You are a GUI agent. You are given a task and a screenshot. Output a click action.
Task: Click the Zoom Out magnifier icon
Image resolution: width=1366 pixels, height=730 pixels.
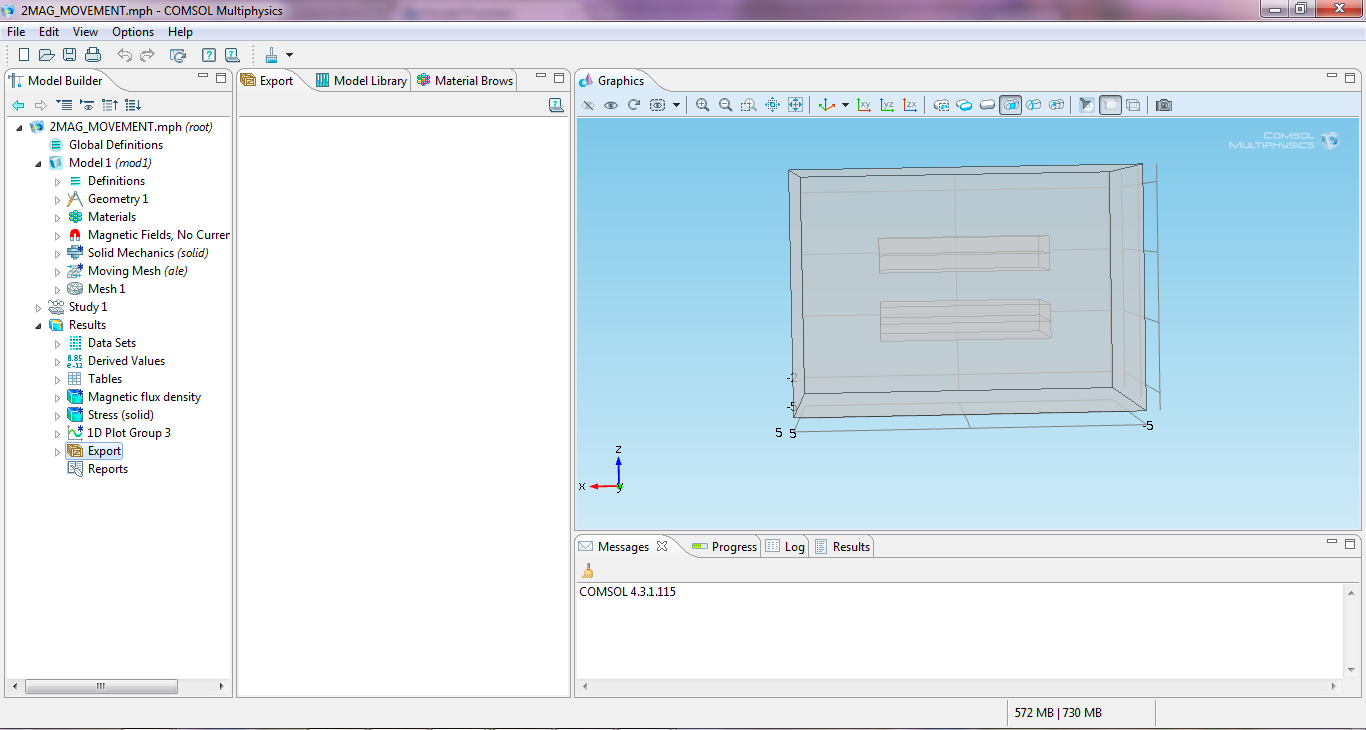point(726,105)
